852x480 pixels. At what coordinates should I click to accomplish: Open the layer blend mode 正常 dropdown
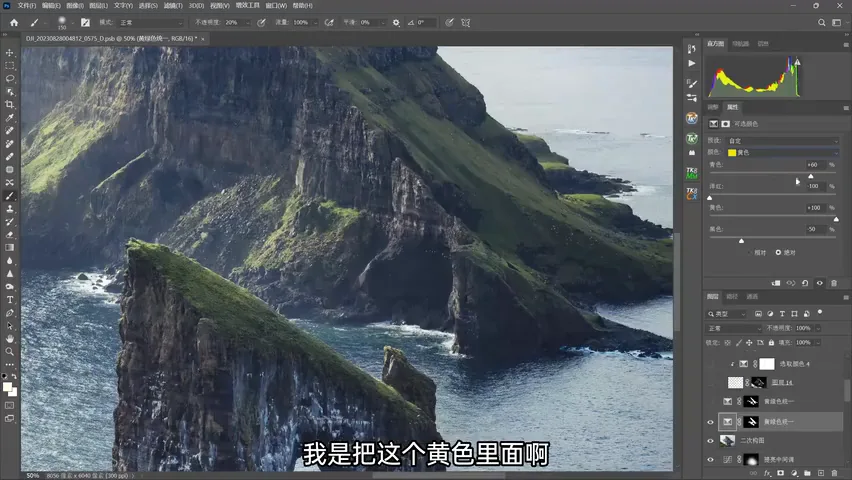[x=735, y=328]
